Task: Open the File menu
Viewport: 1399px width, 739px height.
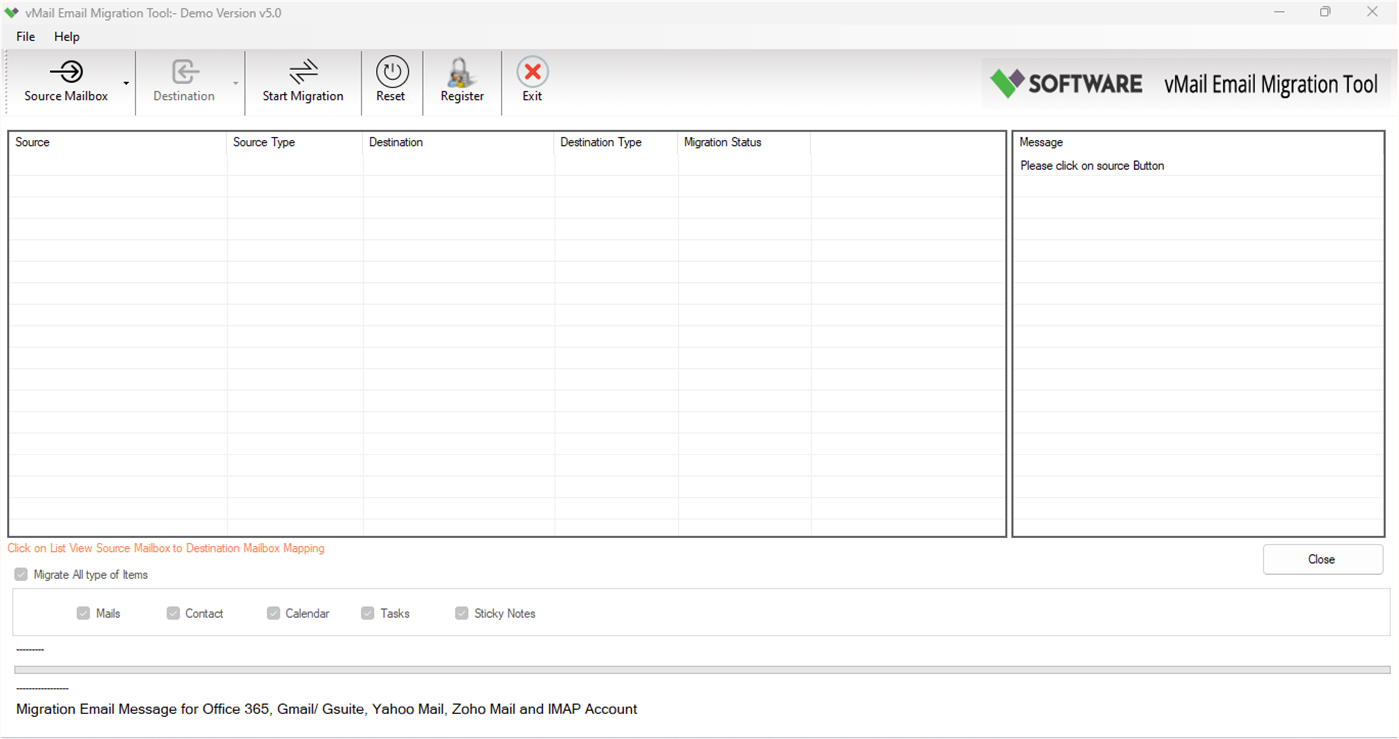Action: 24,36
